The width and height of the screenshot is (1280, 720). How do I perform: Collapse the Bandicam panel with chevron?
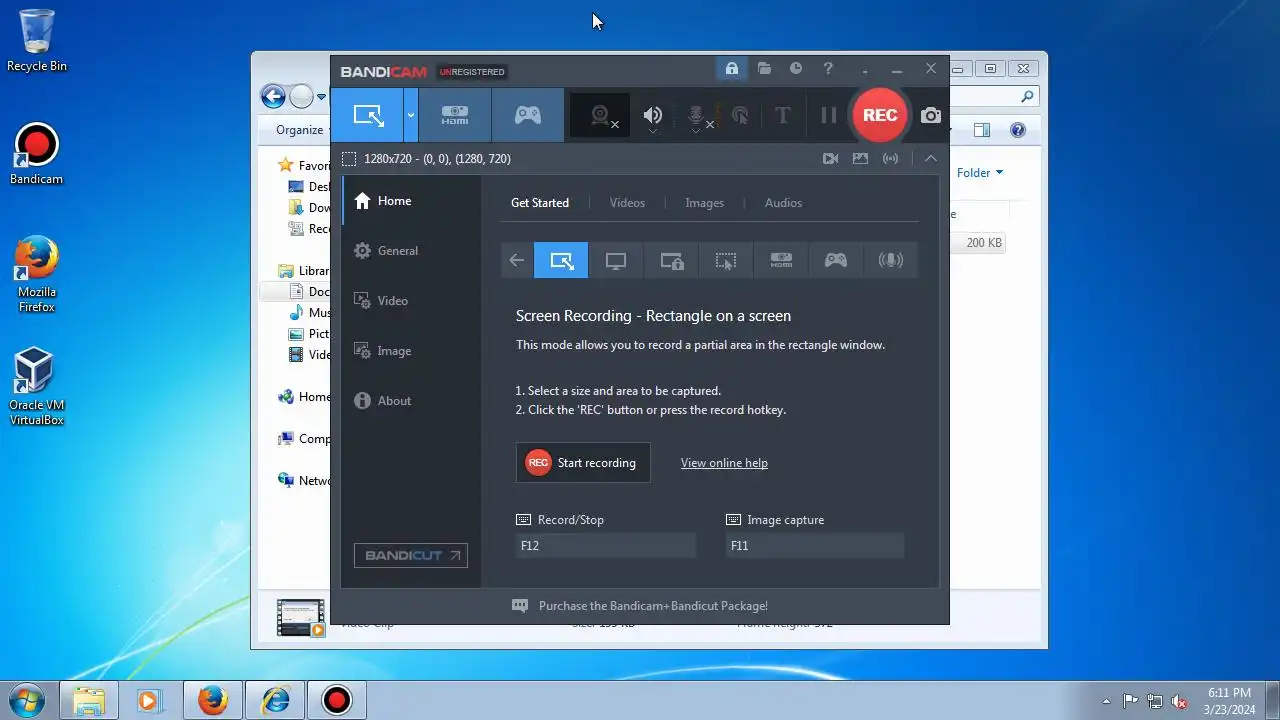pos(931,159)
